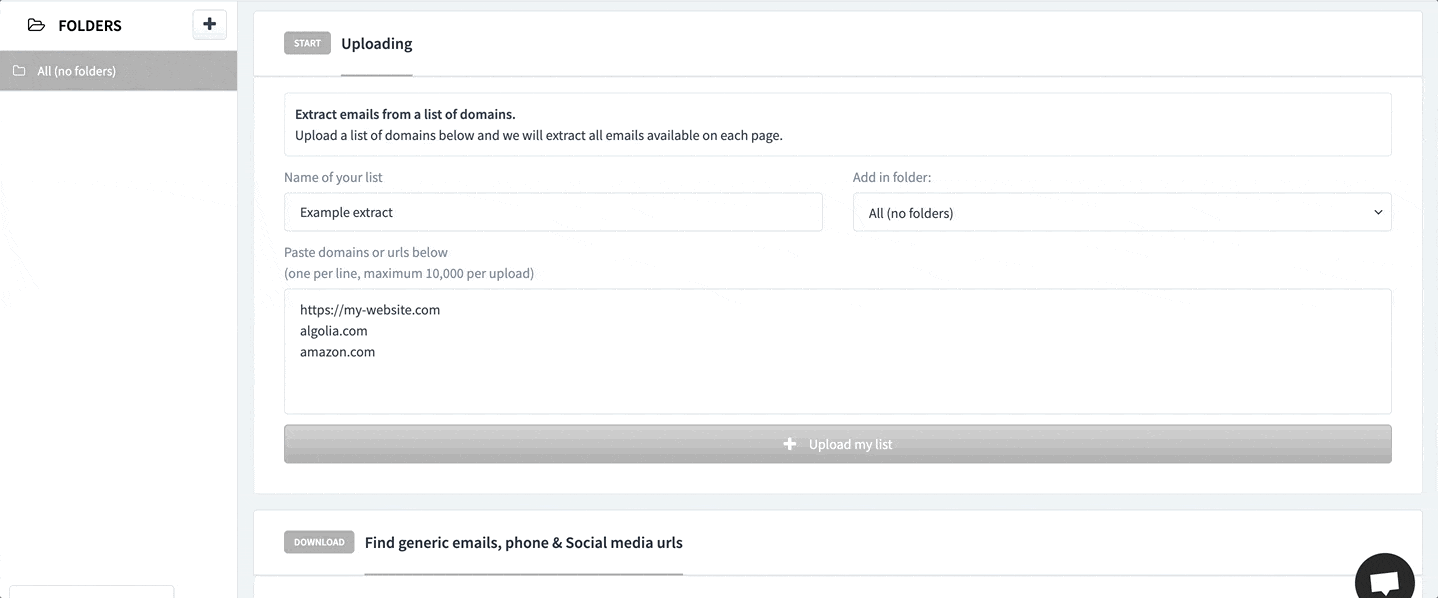The width and height of the screenshot is (1438, 598).
Task: Switch to Find generic emails section tab
Action: point(523,543)
